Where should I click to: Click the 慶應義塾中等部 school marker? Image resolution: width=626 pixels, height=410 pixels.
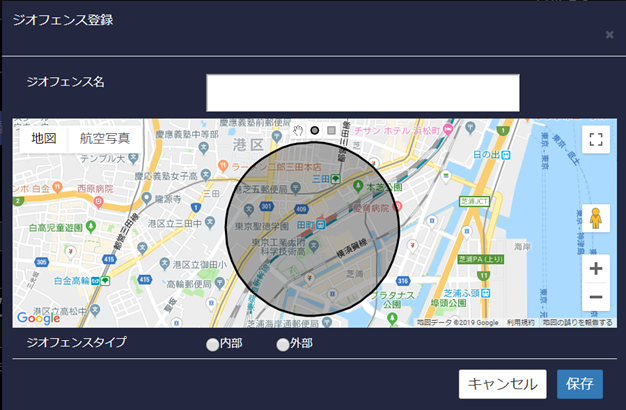tap(204, 146)
